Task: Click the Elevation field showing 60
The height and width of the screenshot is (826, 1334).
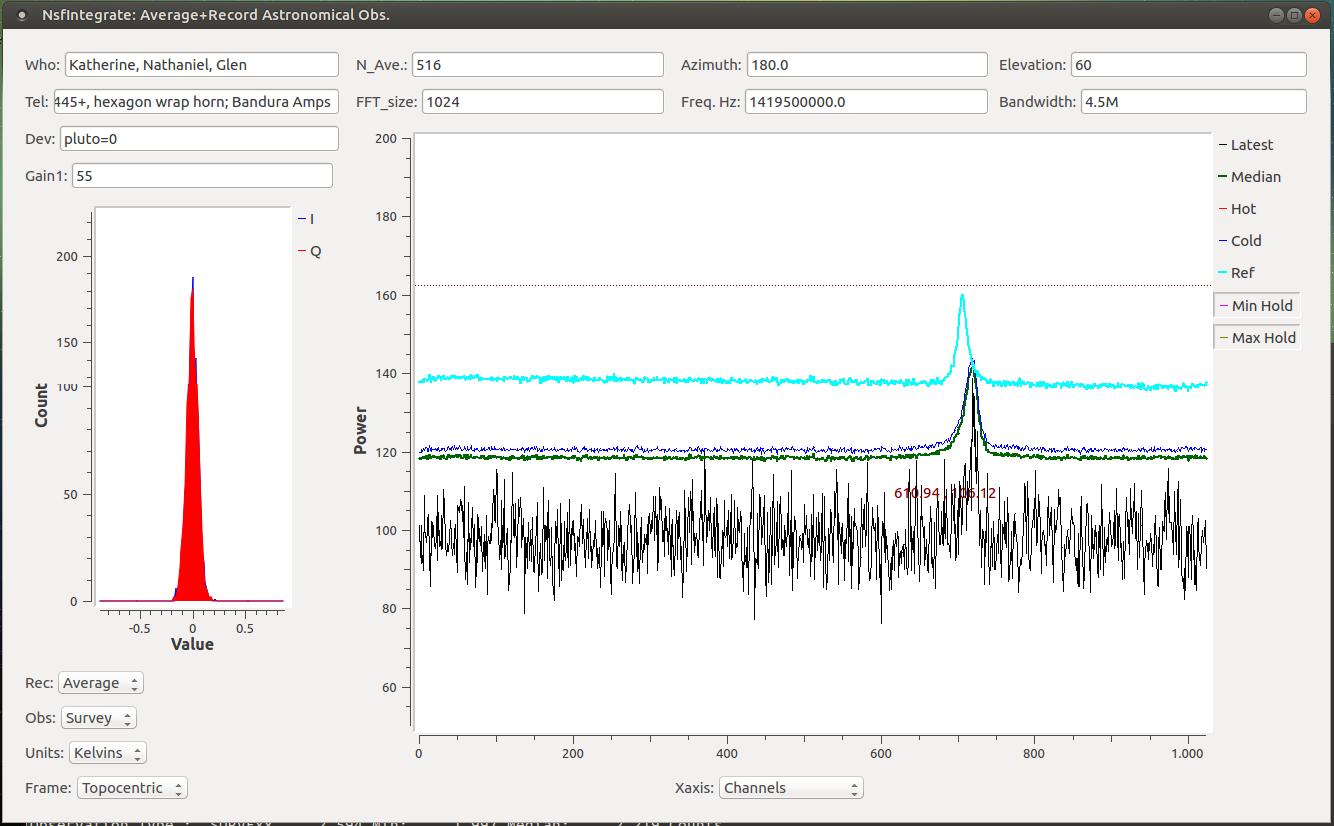Action: (1188, 65)
